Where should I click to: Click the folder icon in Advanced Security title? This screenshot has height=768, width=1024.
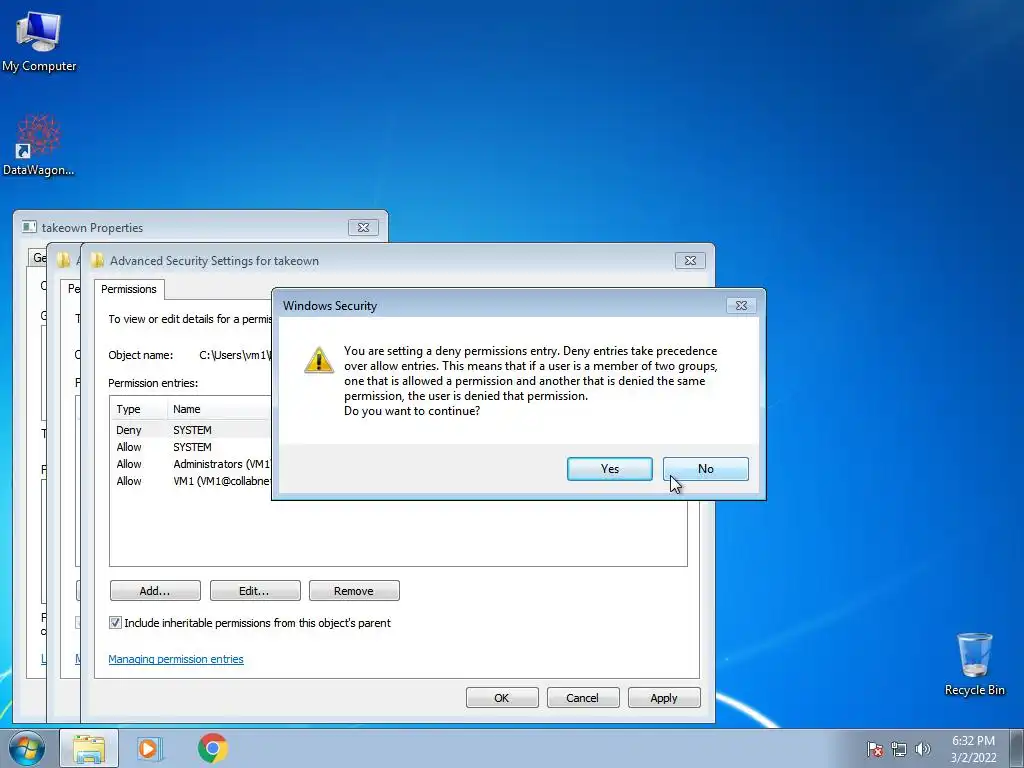click(x=97, y=261)
